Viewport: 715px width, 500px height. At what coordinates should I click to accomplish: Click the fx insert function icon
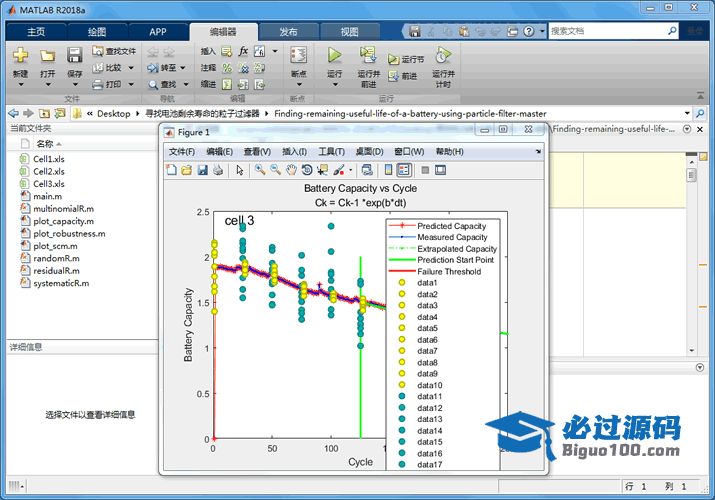243,51
